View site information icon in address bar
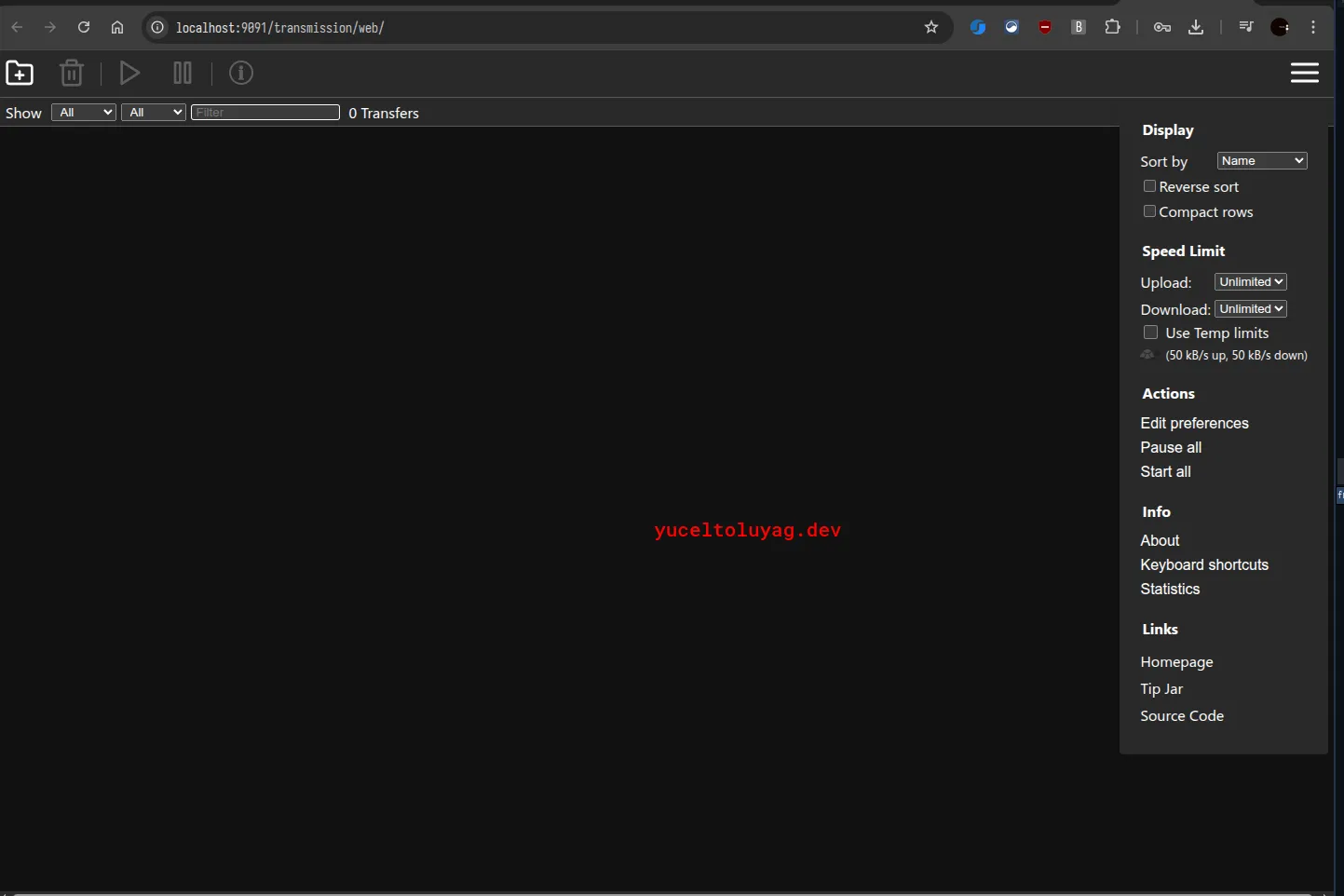This screenshot has width=1344, height=896. (157, 27)
